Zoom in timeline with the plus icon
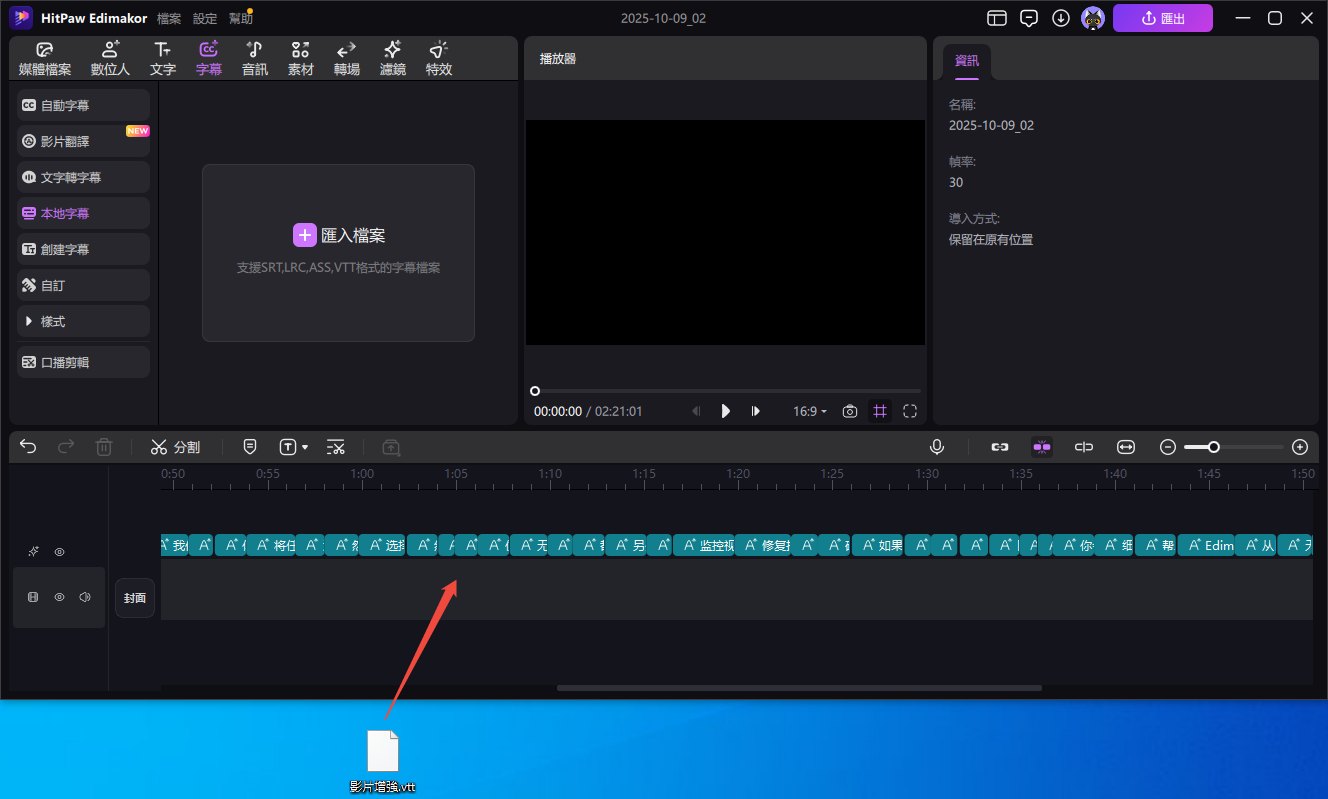The height and width of the screenshot is (799, 1328). (x=1299, y=448)
